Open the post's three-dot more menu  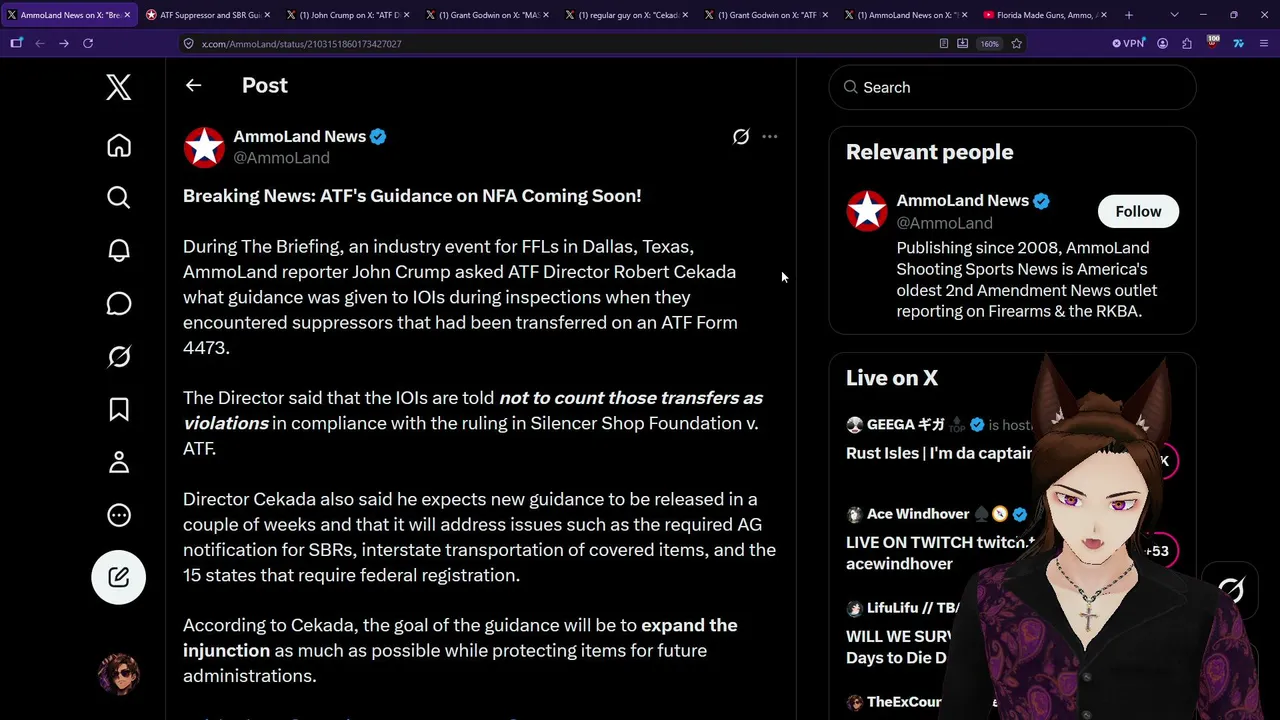[x=770, y=137]
